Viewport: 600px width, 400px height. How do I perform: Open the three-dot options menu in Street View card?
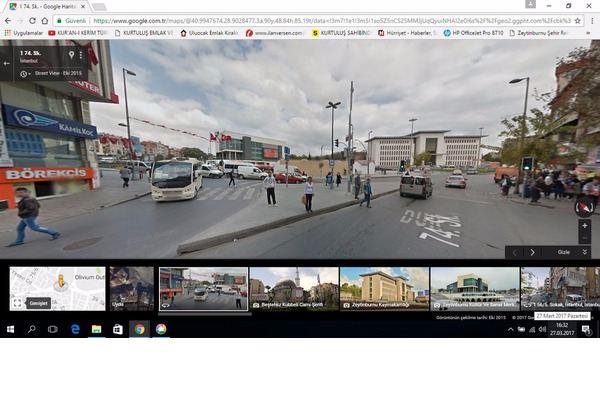(x=81, y=55)
